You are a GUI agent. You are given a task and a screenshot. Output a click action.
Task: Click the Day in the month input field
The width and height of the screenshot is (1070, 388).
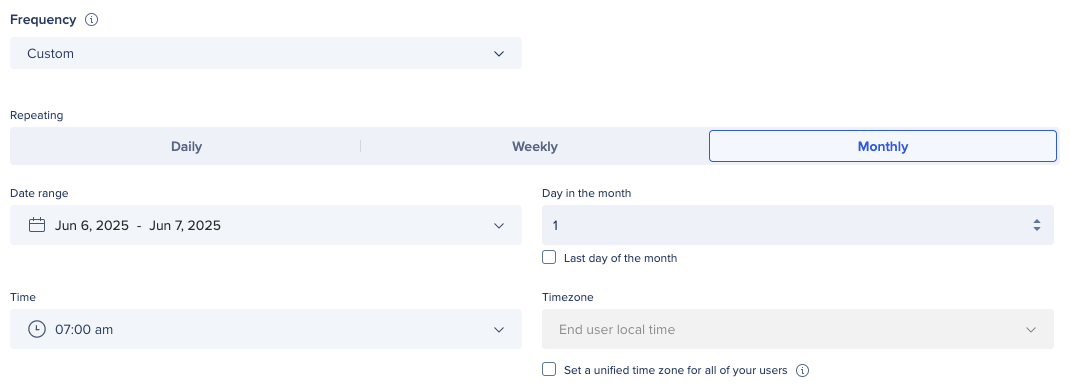point(798,225)
